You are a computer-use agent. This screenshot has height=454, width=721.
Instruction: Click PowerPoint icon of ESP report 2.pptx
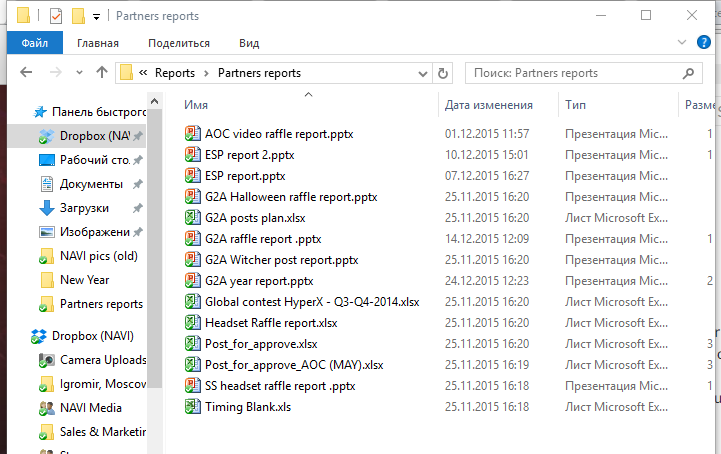(x=193, y=155)
